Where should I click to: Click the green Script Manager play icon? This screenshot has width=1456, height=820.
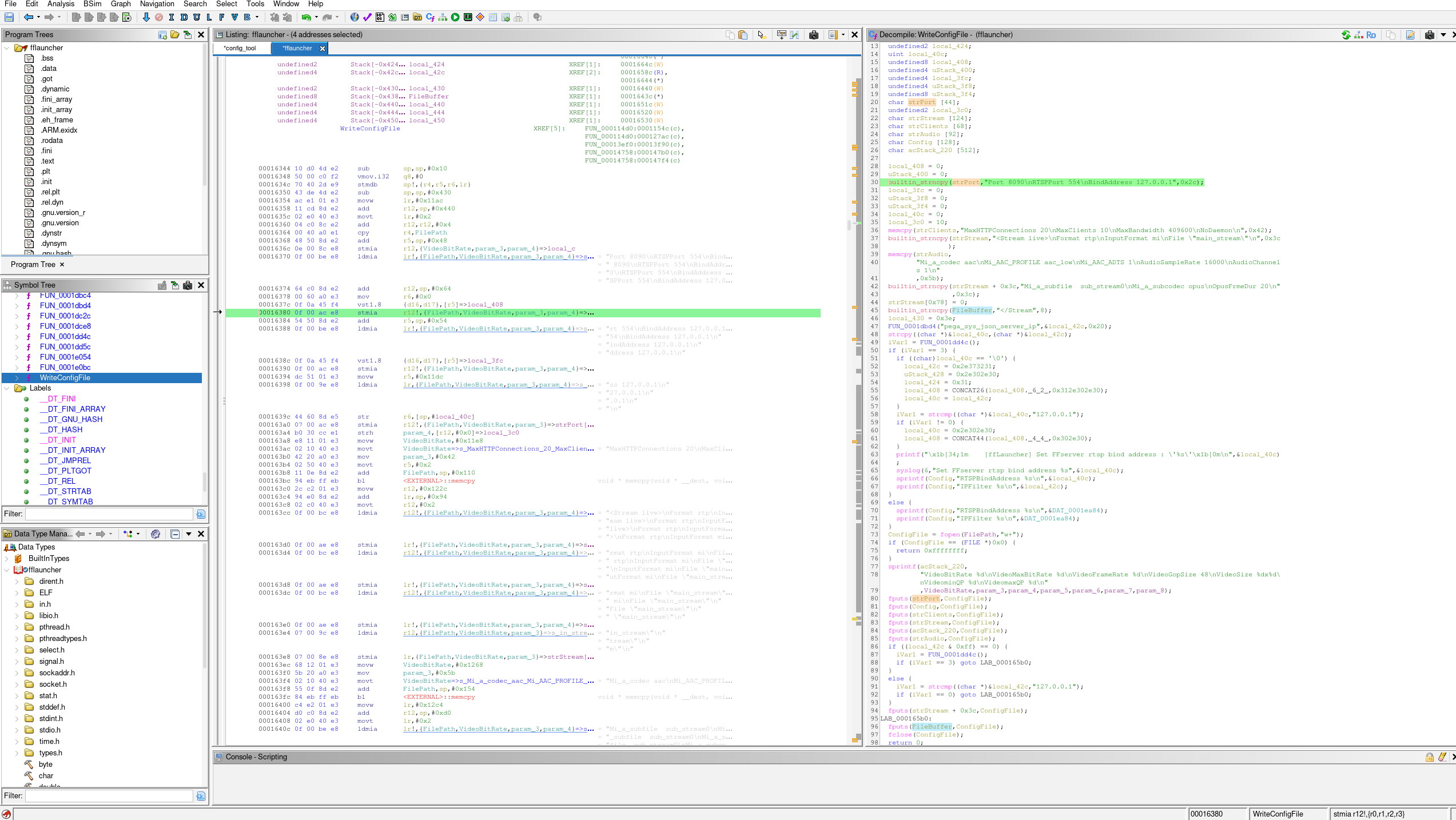click(x=455, y=17)
